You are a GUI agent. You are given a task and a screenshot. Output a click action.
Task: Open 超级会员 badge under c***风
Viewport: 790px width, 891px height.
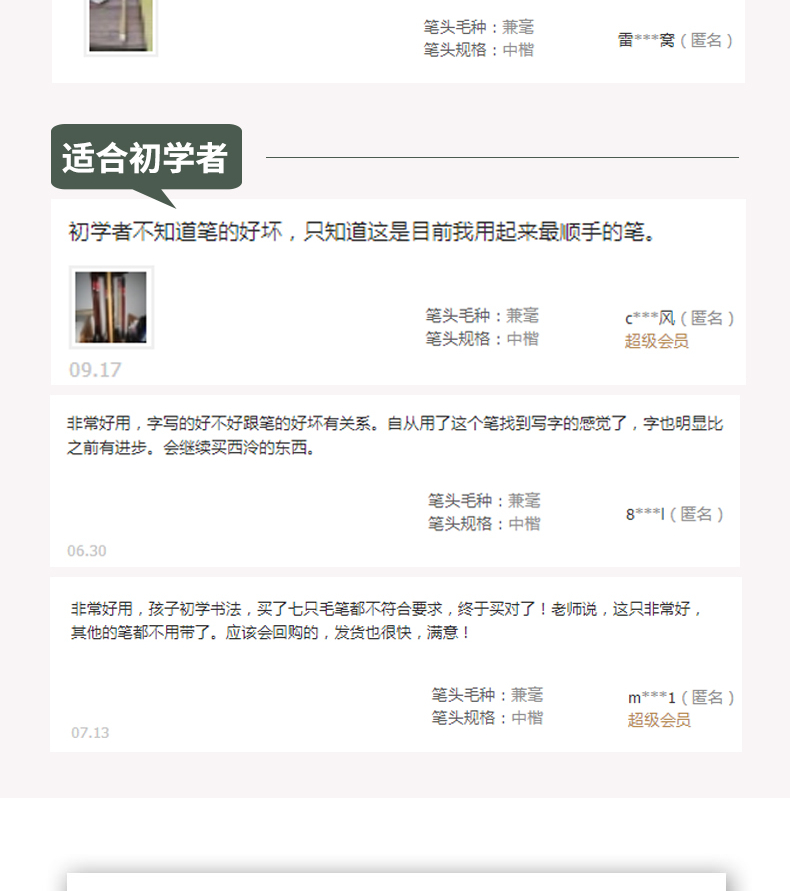656,341
